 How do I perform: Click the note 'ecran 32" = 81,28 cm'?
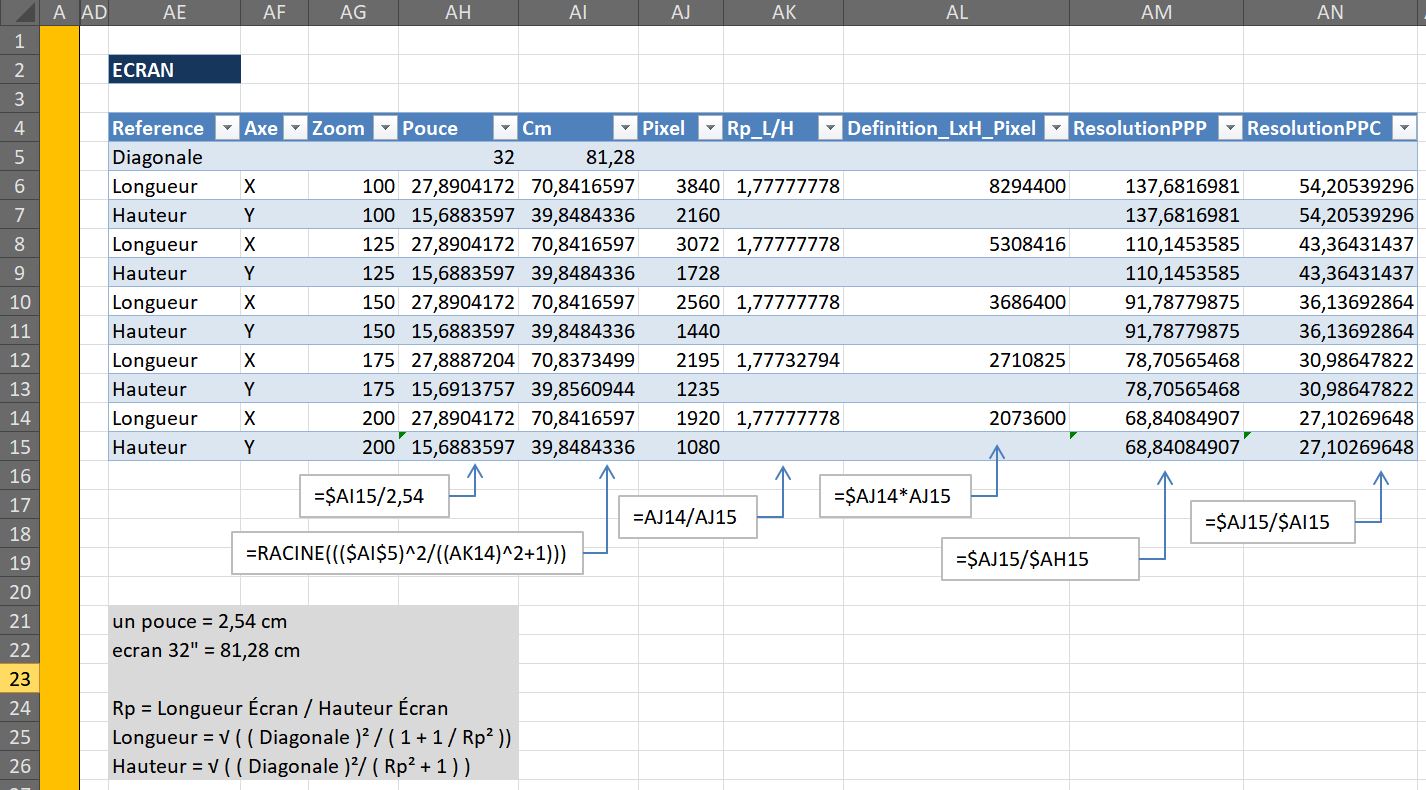206,650
